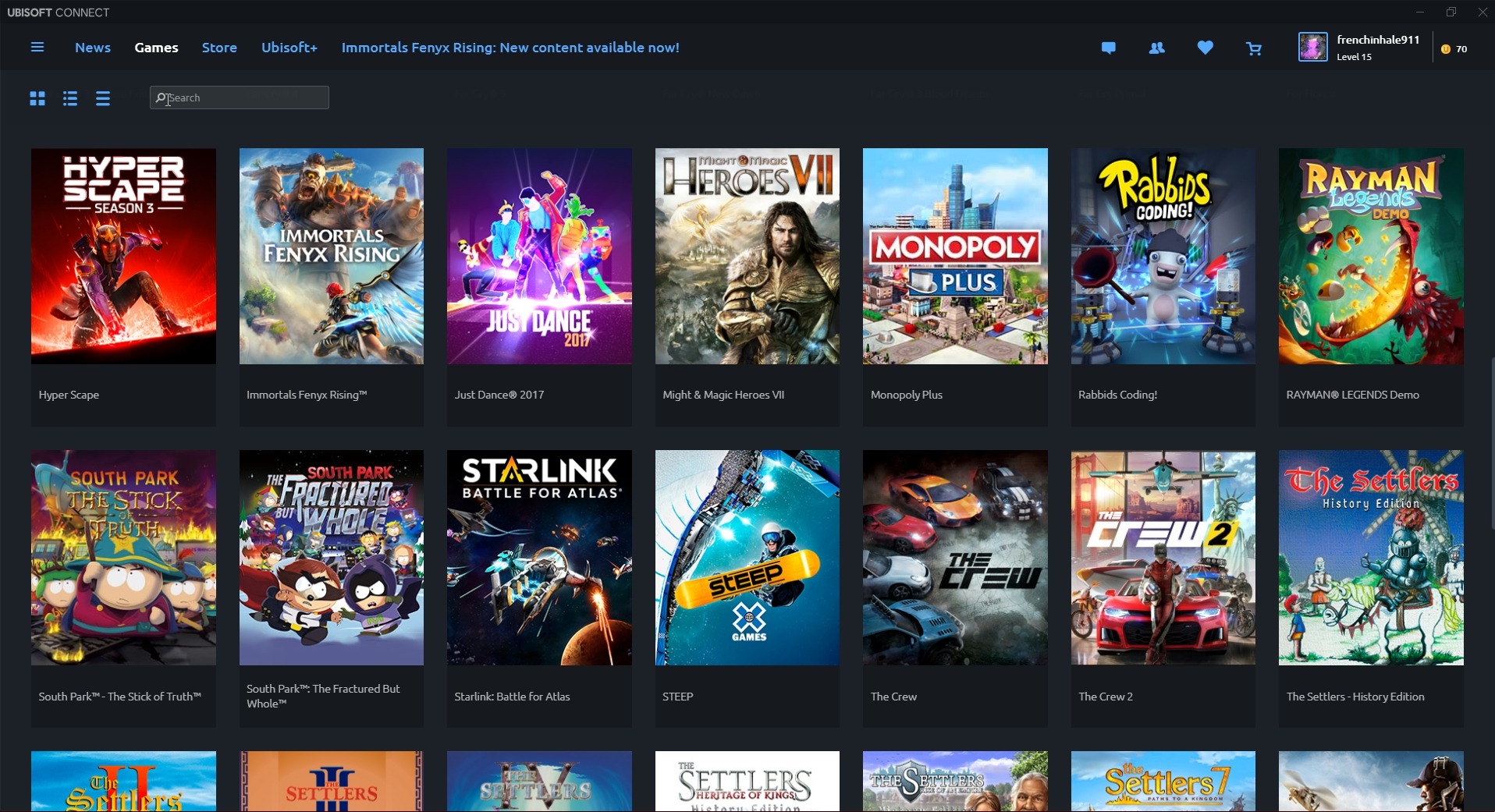This screenshot has width=1495, height=812.
Task: Click the library vertical scrollbar
Action: point(1492,443)
